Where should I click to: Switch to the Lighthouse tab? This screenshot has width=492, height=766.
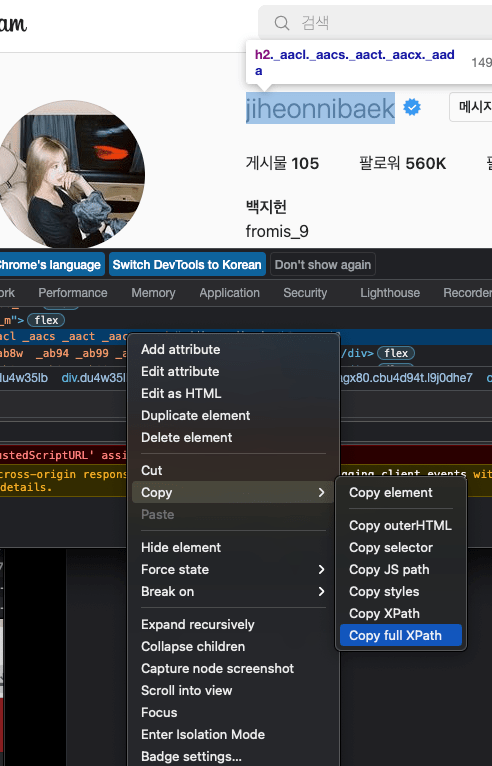point(390,293)
